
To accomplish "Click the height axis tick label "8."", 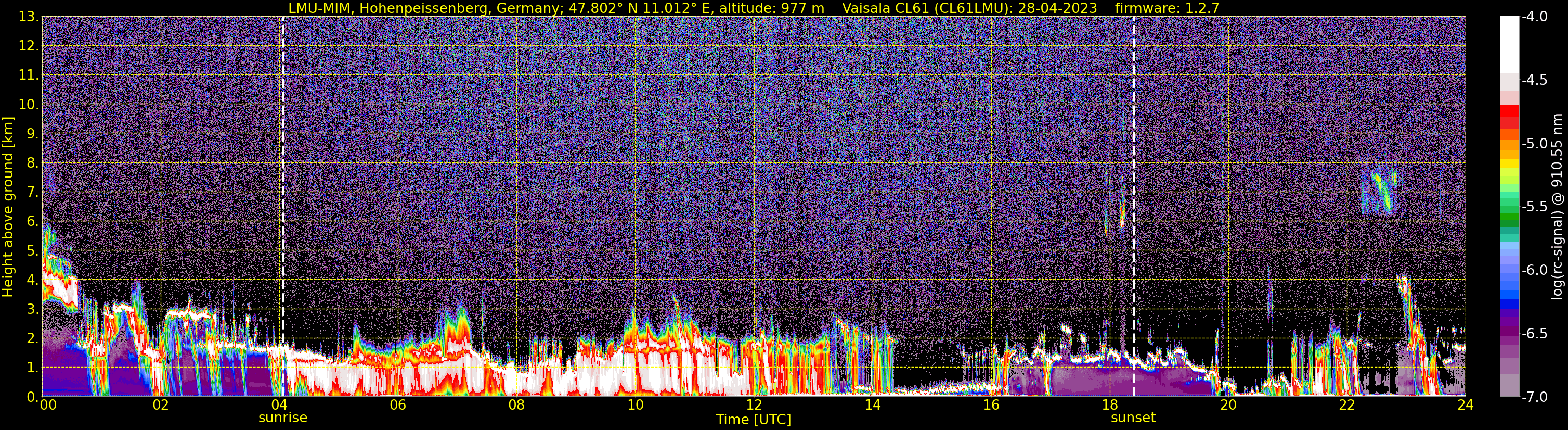I will [33, 162].
